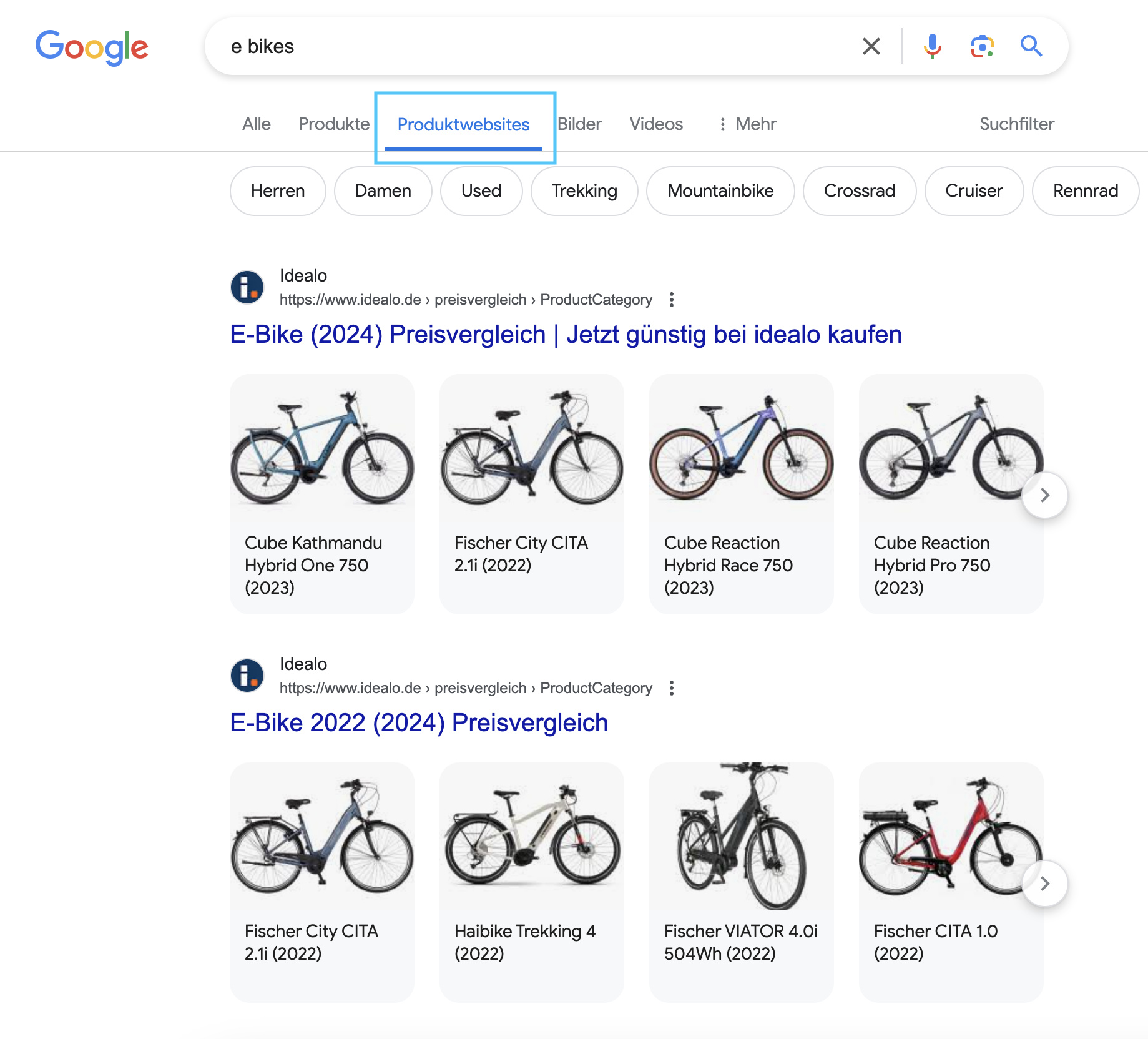Click the Google logo

(x=92, y=47)
